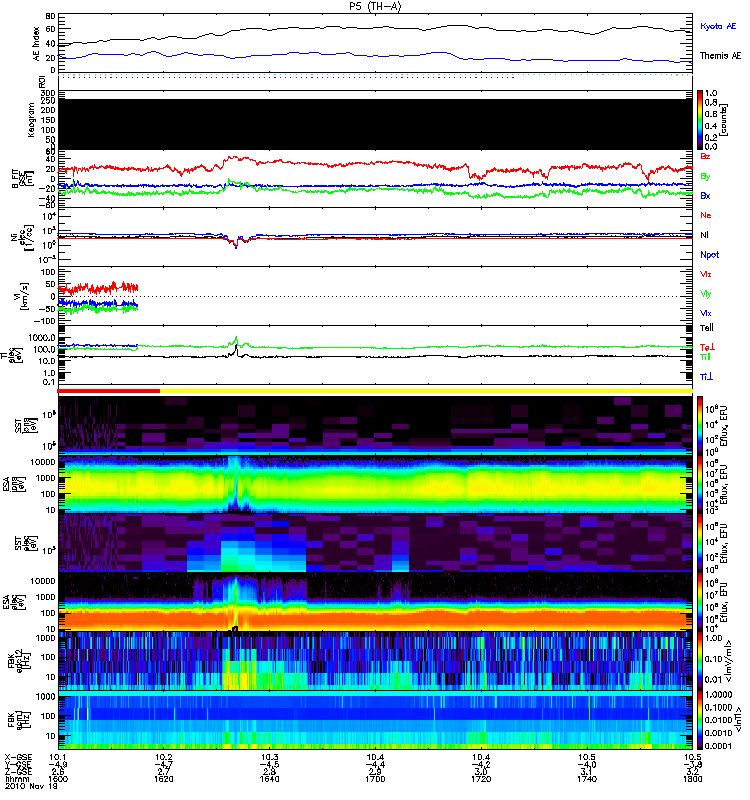Screen dimensions: 750x800
Task: Select the Themis AE legend label
Action: pos(720,56)
